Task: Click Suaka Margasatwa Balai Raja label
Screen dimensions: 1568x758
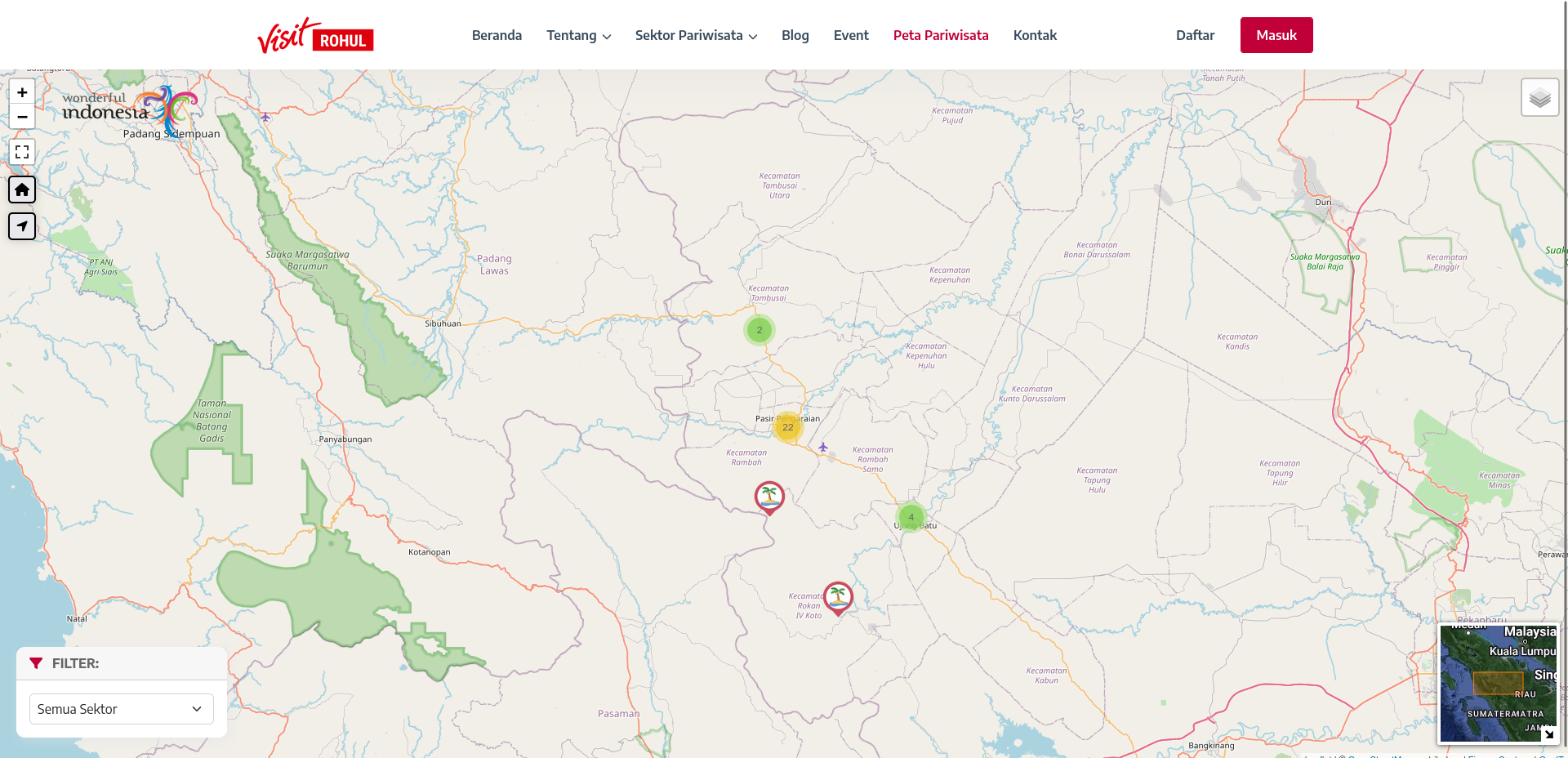Action: pos(1325,261)
